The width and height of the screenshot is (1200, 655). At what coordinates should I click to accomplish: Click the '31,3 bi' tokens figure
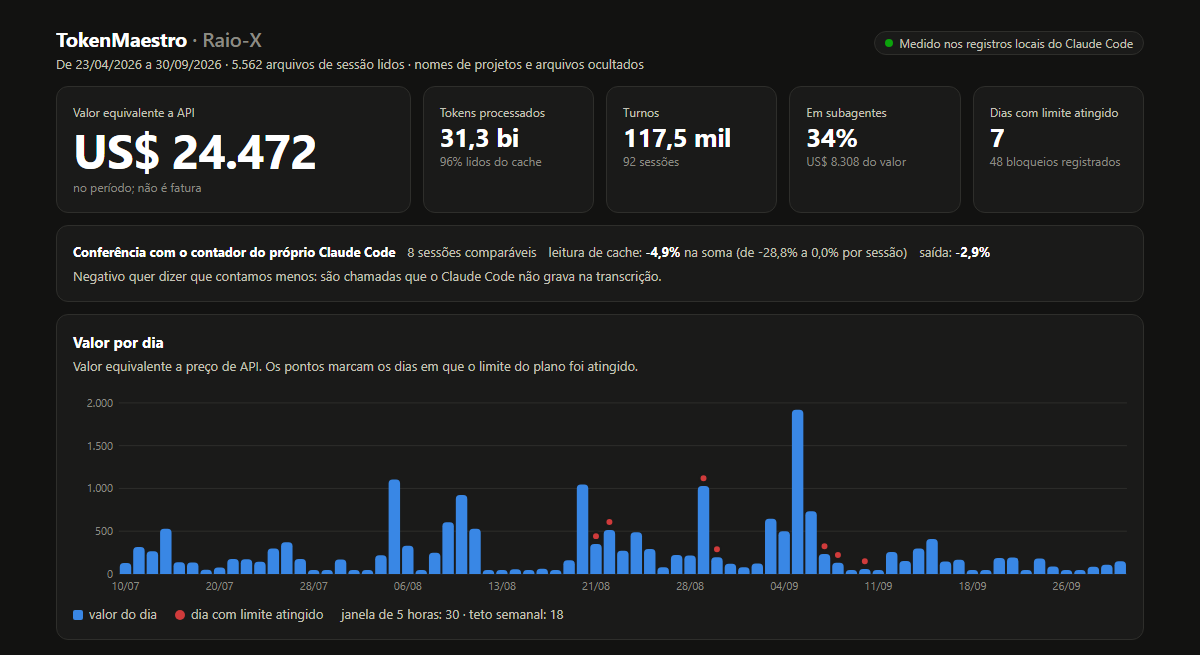pos(479,138)
